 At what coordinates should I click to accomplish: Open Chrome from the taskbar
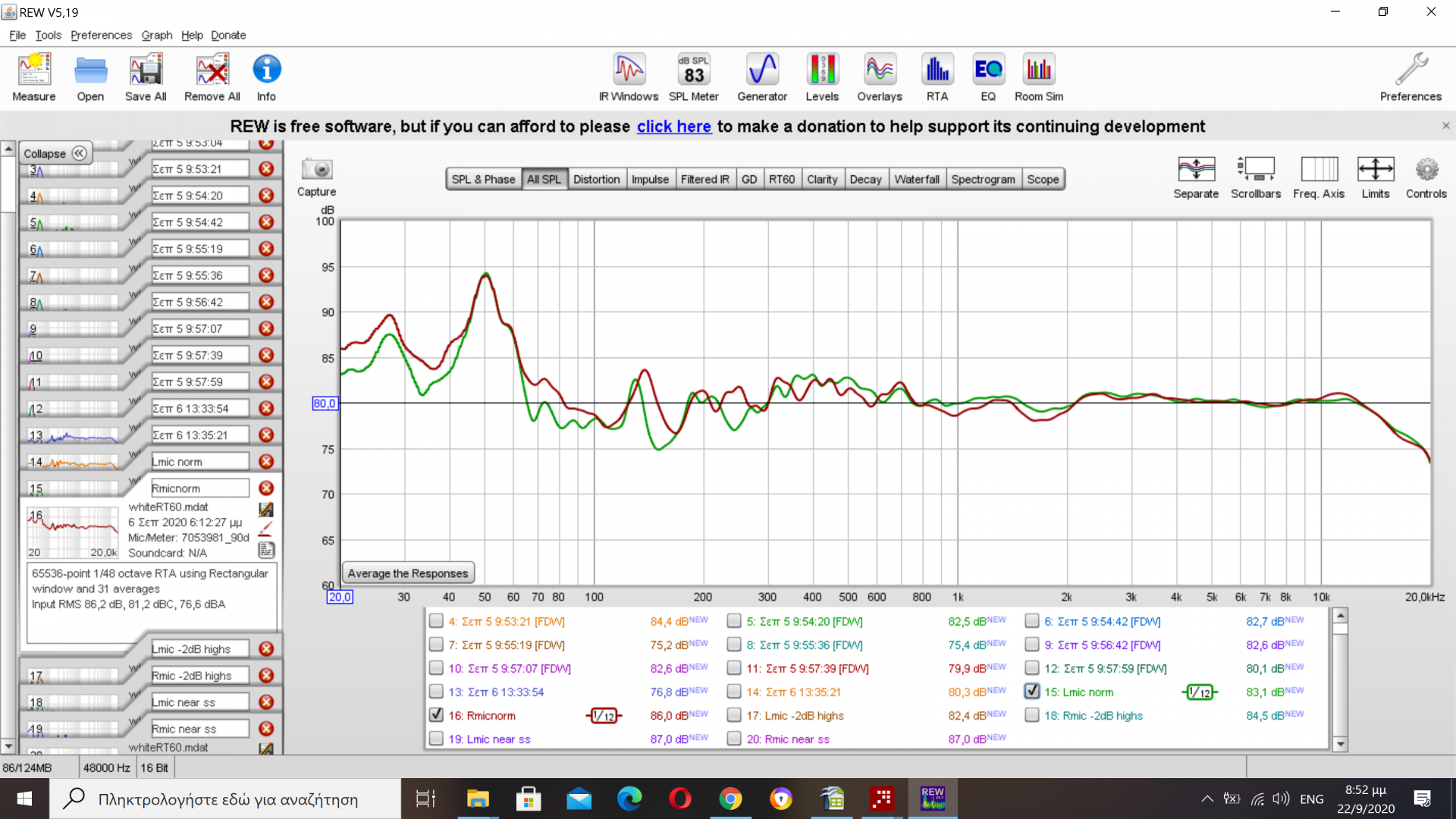(x=730, y=799)
